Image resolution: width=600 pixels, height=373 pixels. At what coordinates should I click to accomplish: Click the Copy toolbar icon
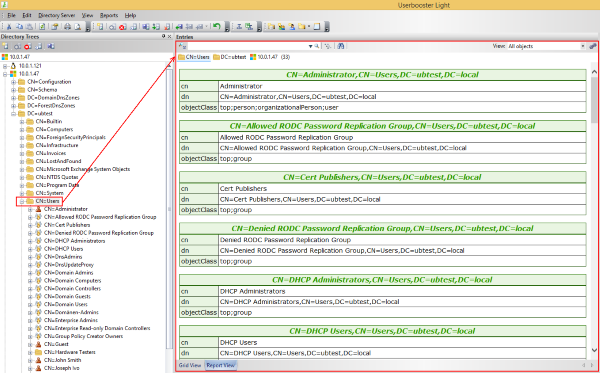[20, 27]
